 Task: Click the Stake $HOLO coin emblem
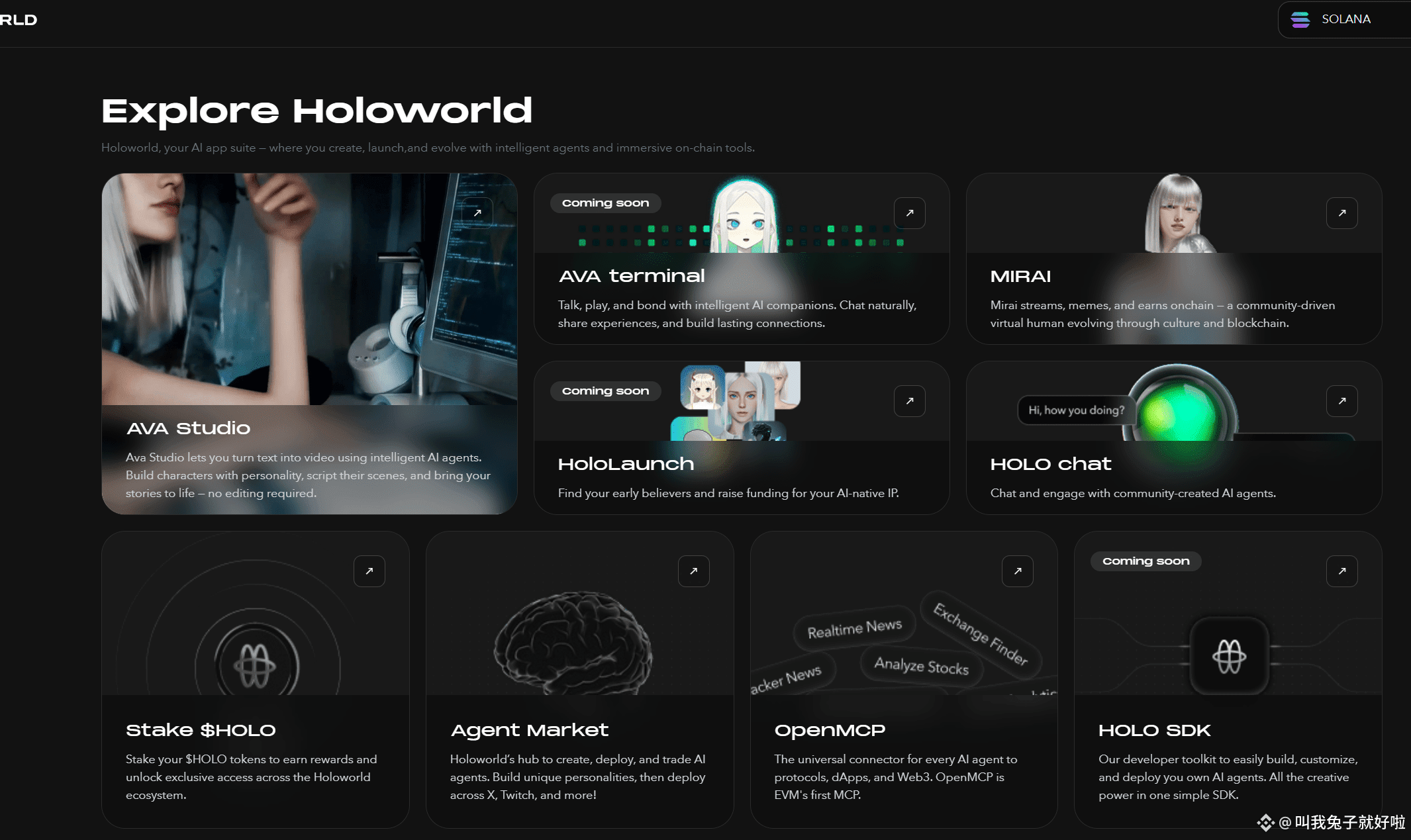point(256,665)
